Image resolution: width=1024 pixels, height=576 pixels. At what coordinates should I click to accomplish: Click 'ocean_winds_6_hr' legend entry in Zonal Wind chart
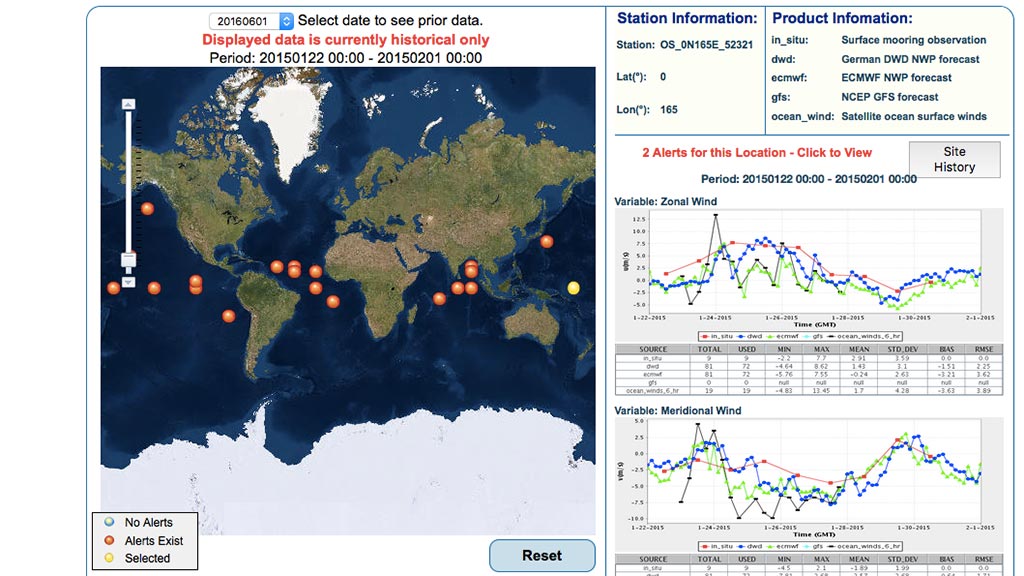[865, 336]
